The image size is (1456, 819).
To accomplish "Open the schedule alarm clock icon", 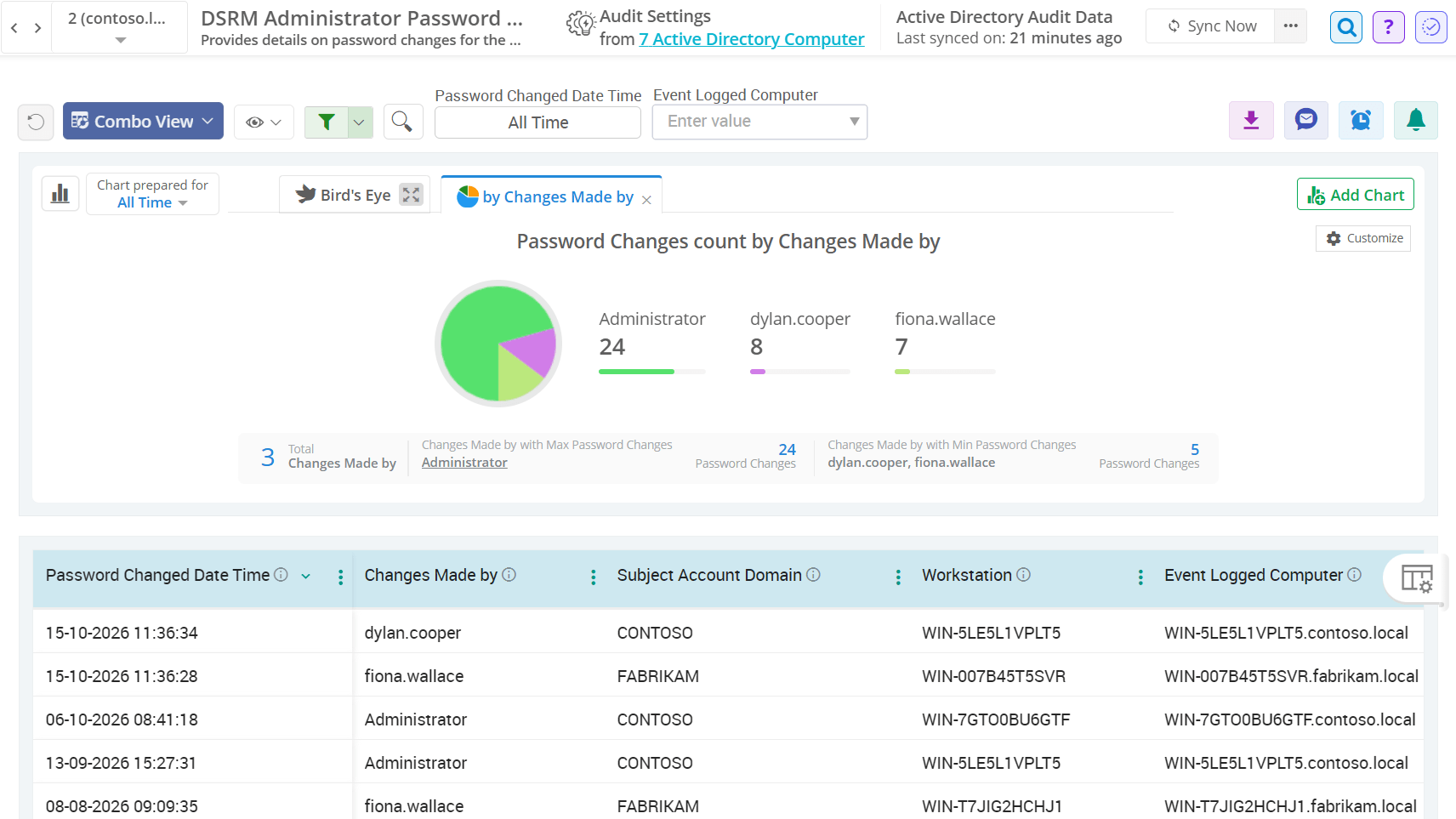I will click(x=1361, y=120).
